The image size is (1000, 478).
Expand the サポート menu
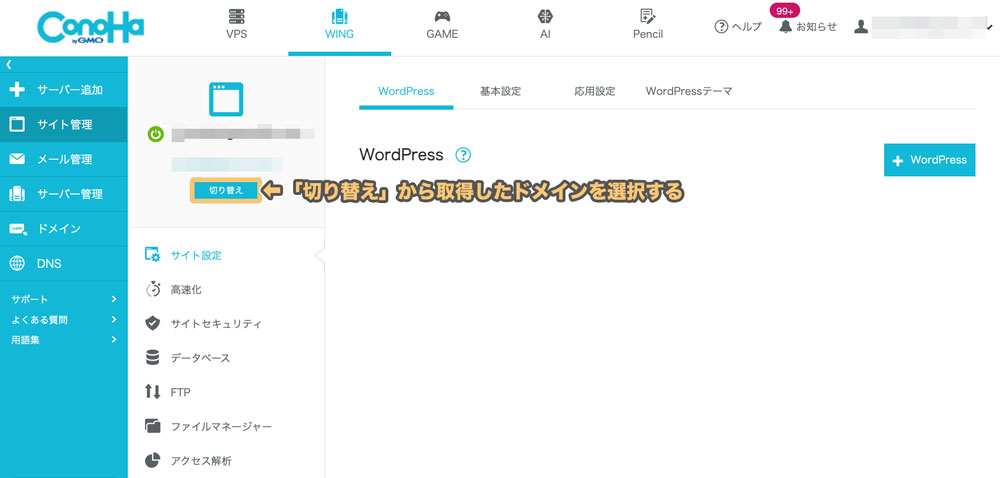[64, 299]
